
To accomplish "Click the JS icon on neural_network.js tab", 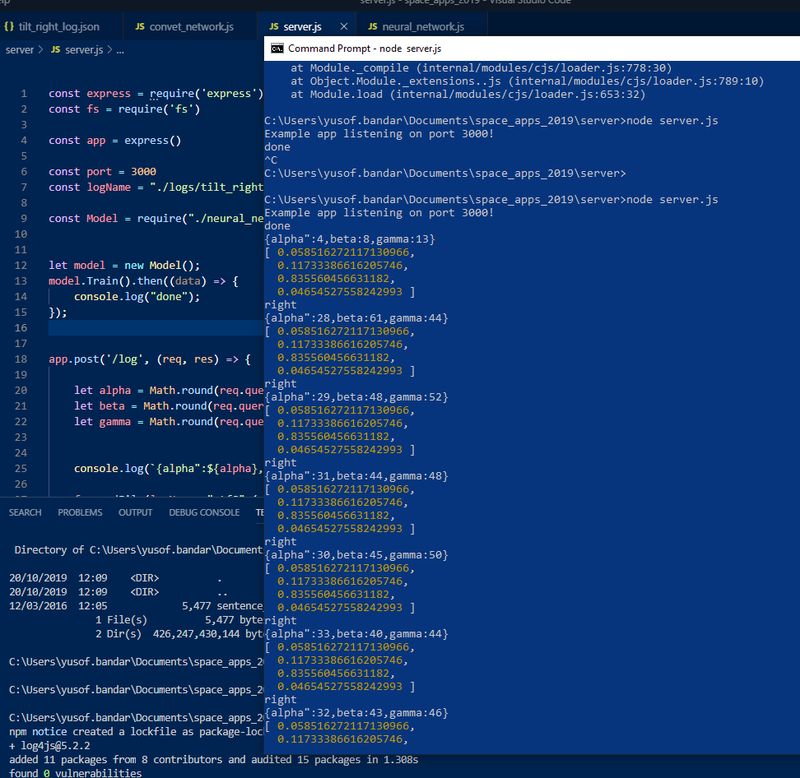I will [x=374, y=25].
